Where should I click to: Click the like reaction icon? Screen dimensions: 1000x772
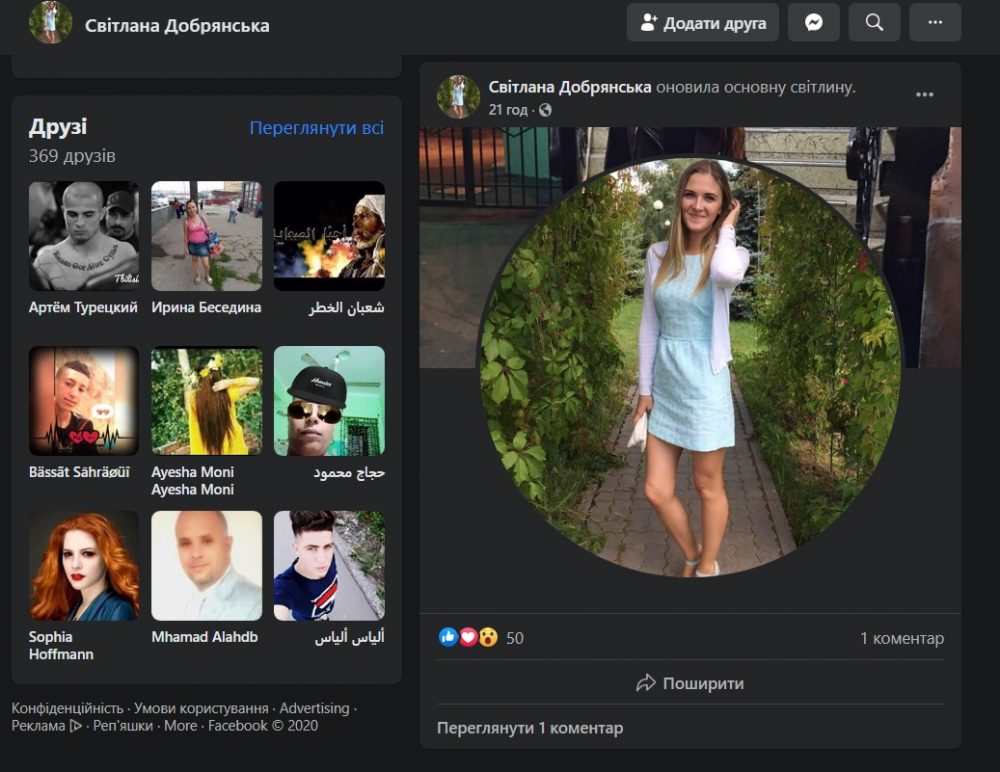coord(448,637)
